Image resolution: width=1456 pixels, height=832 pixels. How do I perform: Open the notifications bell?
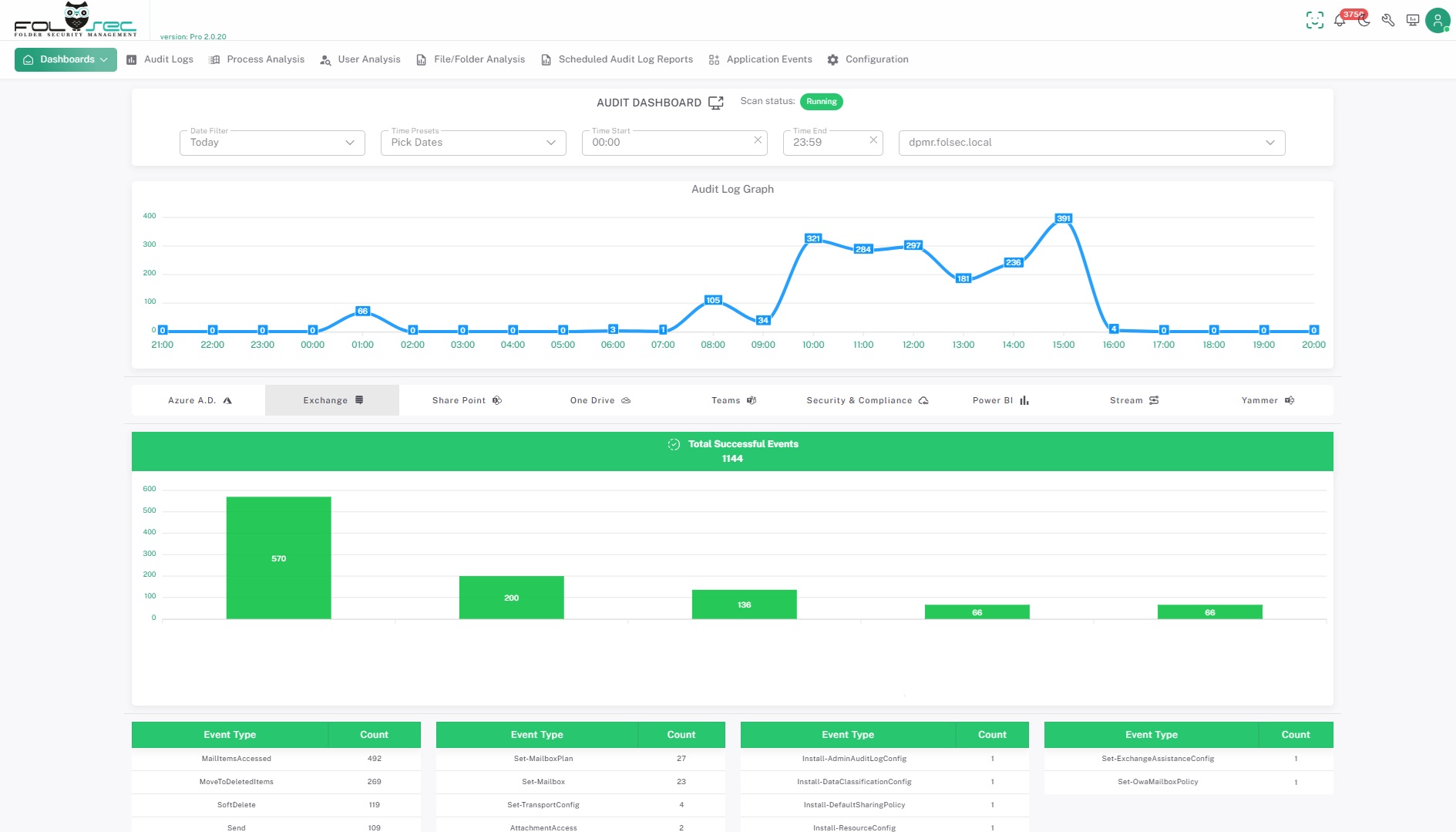click(x=1340, y=21)
